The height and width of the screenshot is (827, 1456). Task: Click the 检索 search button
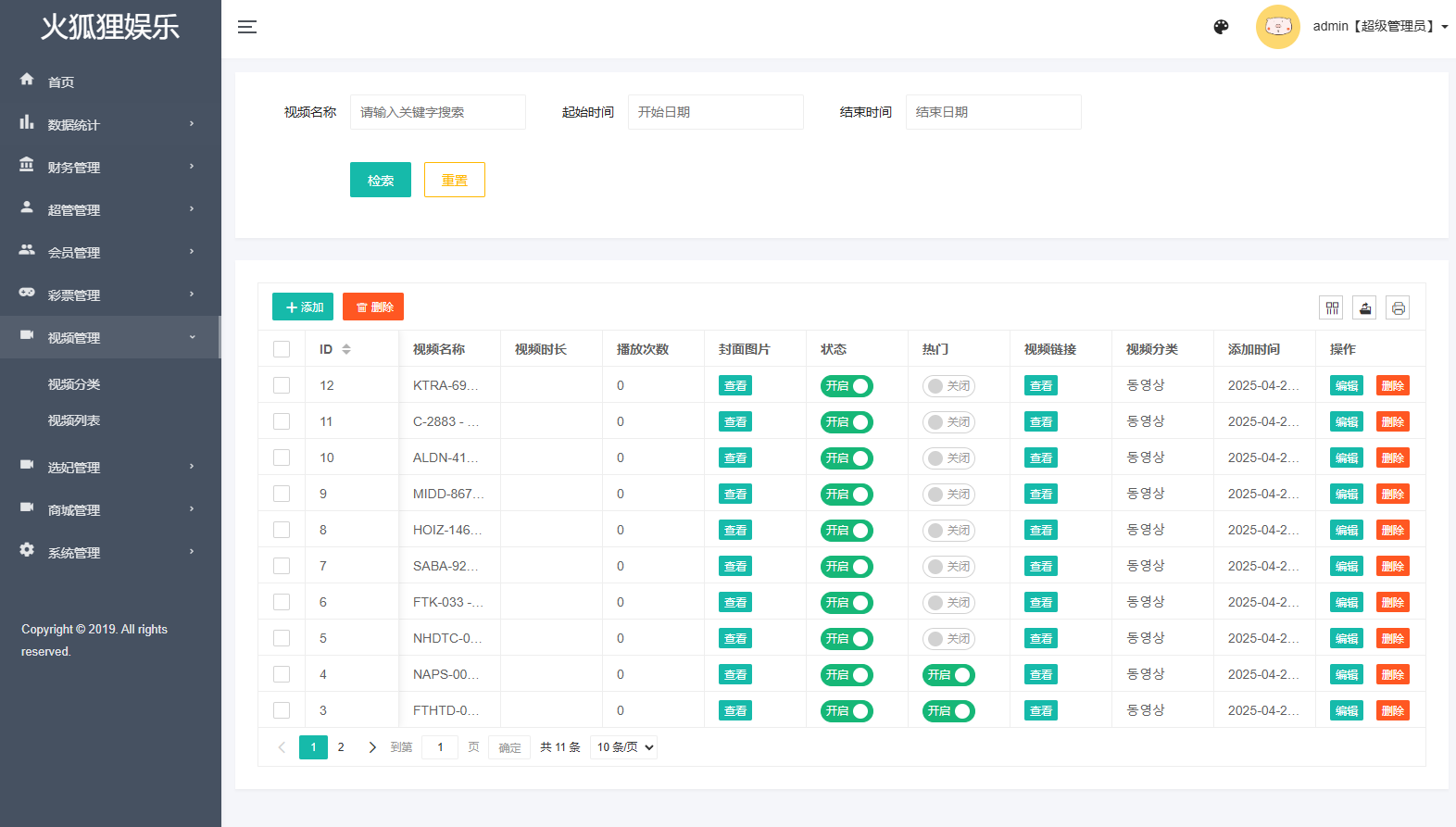pyautogui.click(x=381, y=180)
